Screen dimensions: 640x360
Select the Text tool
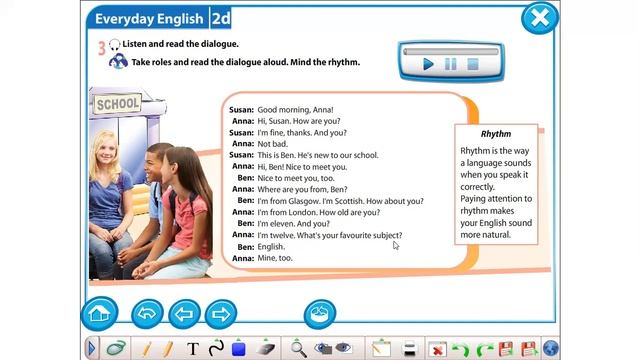tap(193, 349)
